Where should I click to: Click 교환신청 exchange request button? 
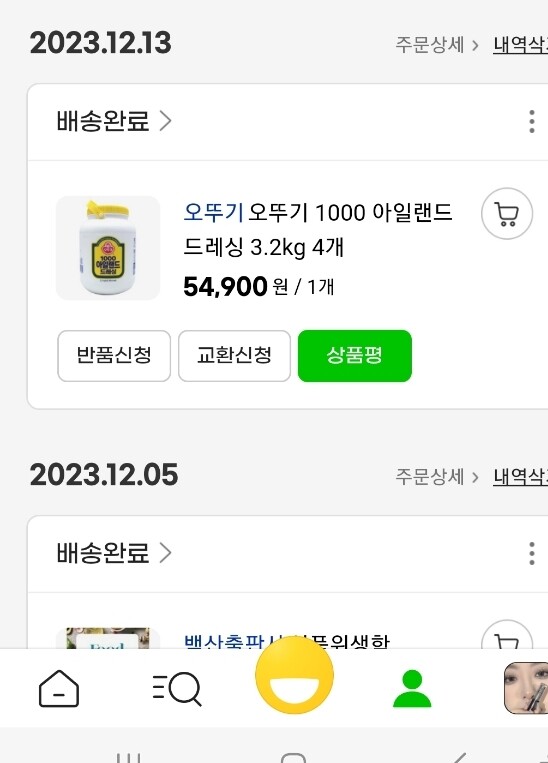click(234, 356)
